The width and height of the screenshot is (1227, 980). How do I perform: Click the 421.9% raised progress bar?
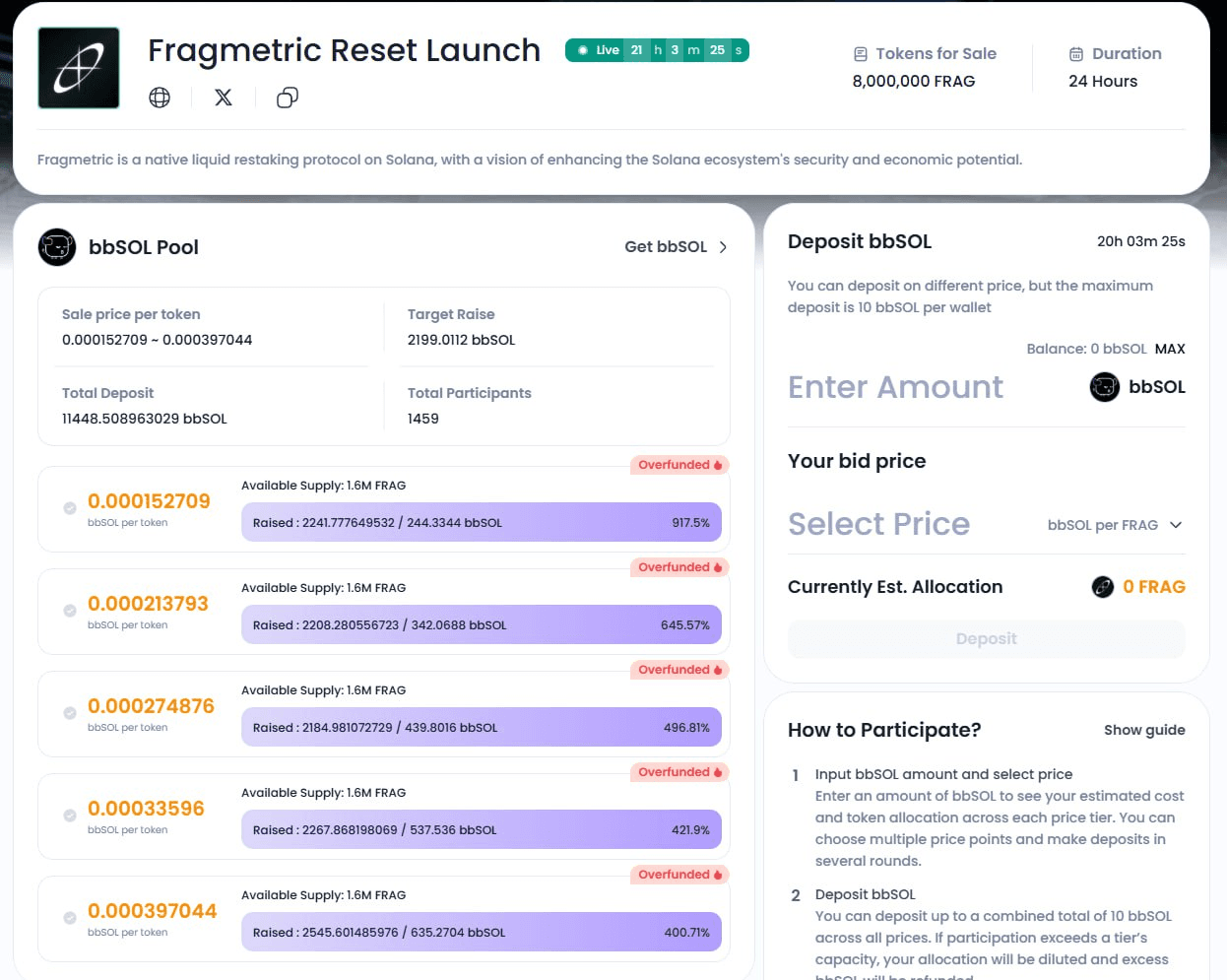tap(482, 830)
